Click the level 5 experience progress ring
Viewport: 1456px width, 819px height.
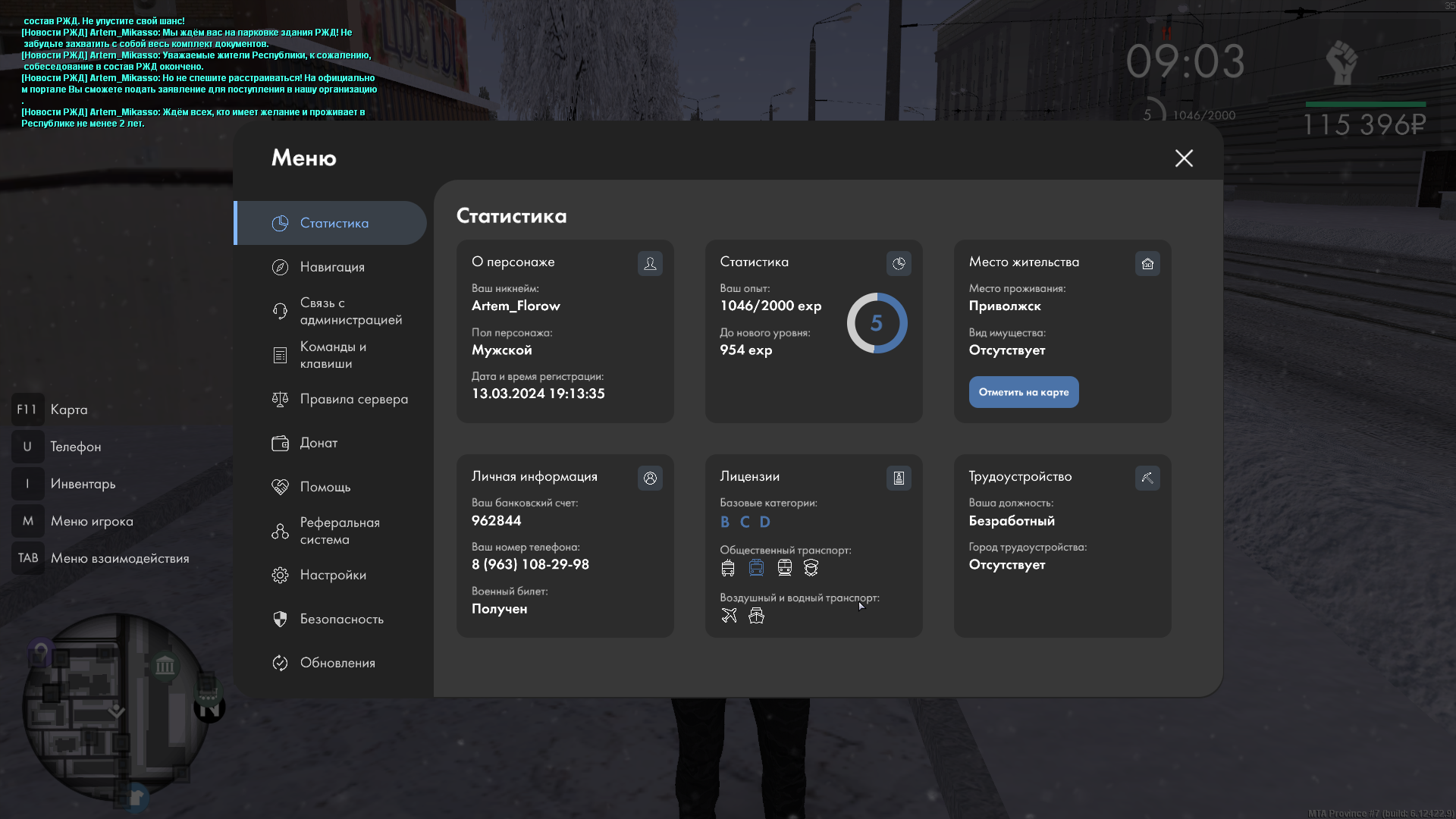[877, 323]
